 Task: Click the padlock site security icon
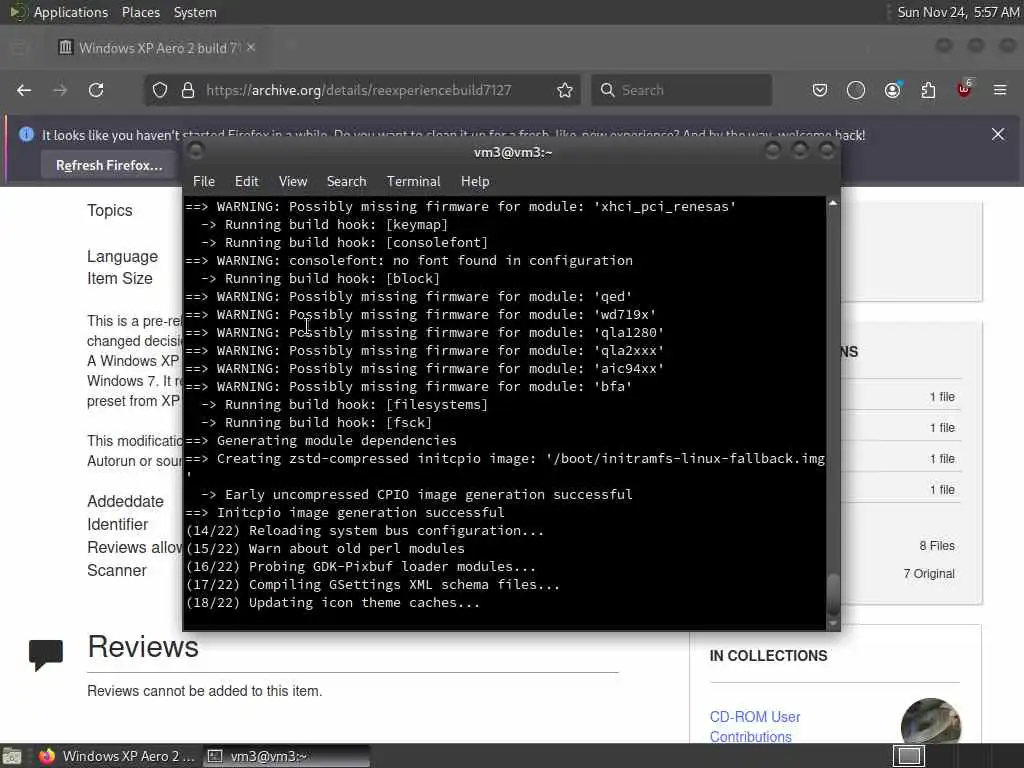(188, 90)
